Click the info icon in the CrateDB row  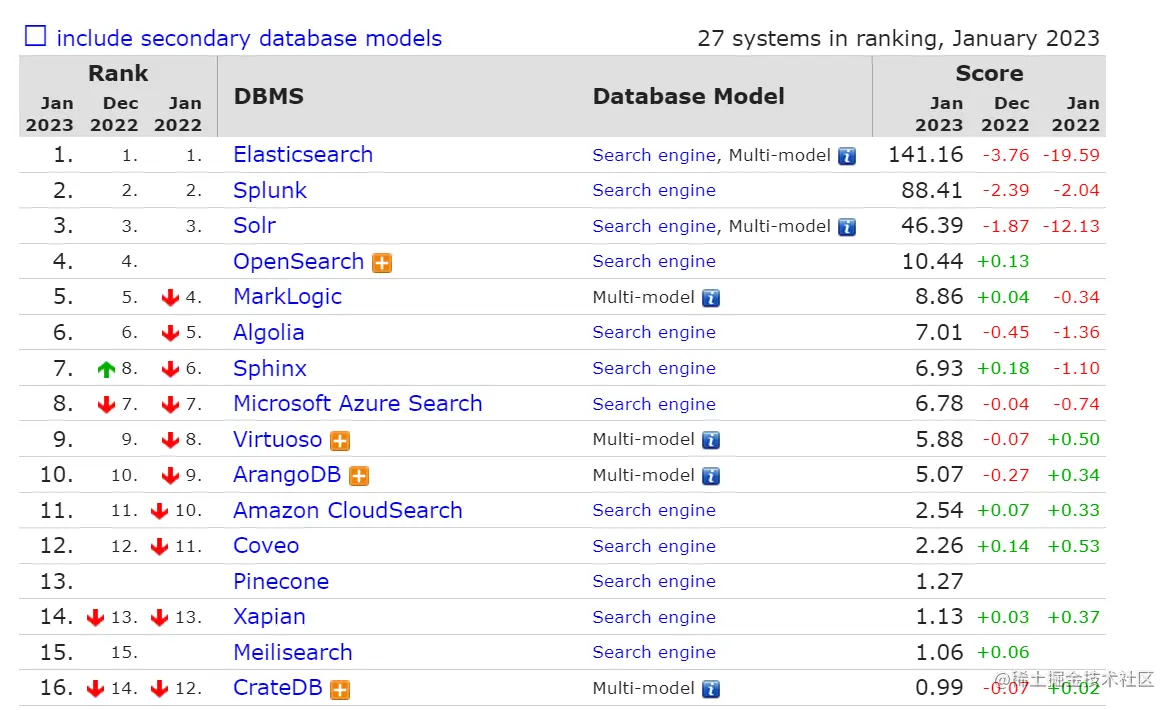point(711,689)
